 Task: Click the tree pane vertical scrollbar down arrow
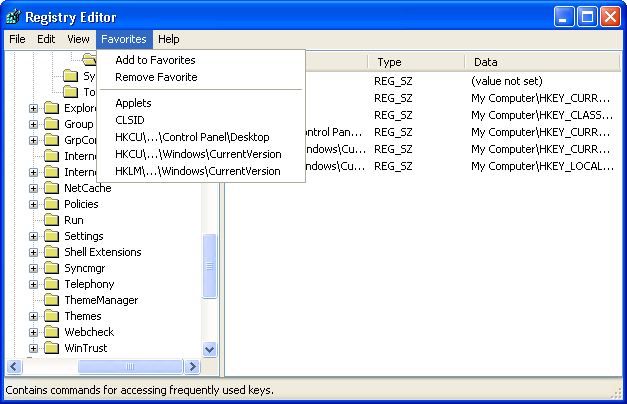[210, 350]
